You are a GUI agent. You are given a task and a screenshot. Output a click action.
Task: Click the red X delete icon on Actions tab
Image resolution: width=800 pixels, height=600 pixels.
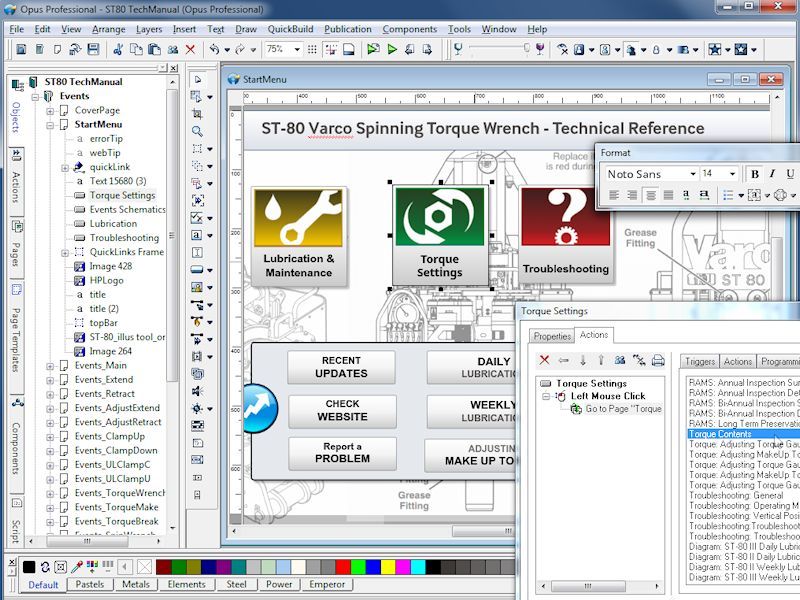coord(544,360)
